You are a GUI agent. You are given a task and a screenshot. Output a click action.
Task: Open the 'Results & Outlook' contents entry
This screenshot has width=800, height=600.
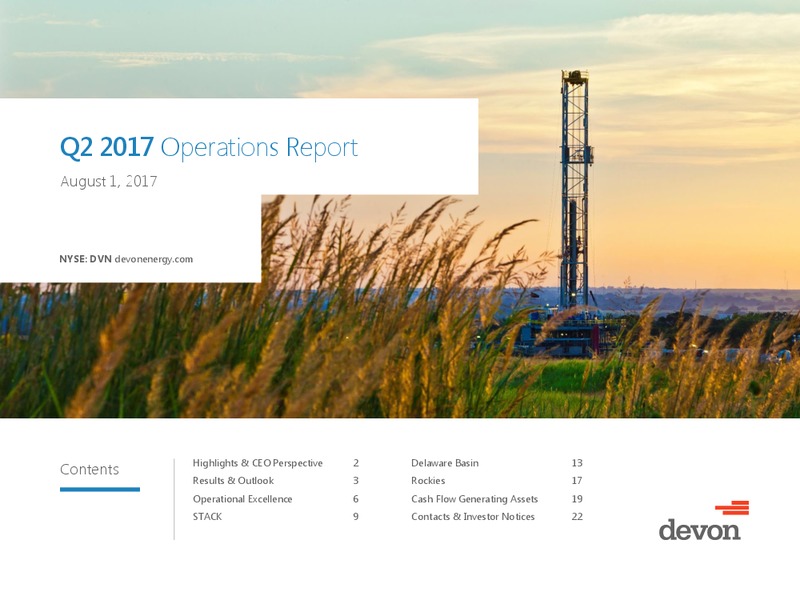coord(233,481)
